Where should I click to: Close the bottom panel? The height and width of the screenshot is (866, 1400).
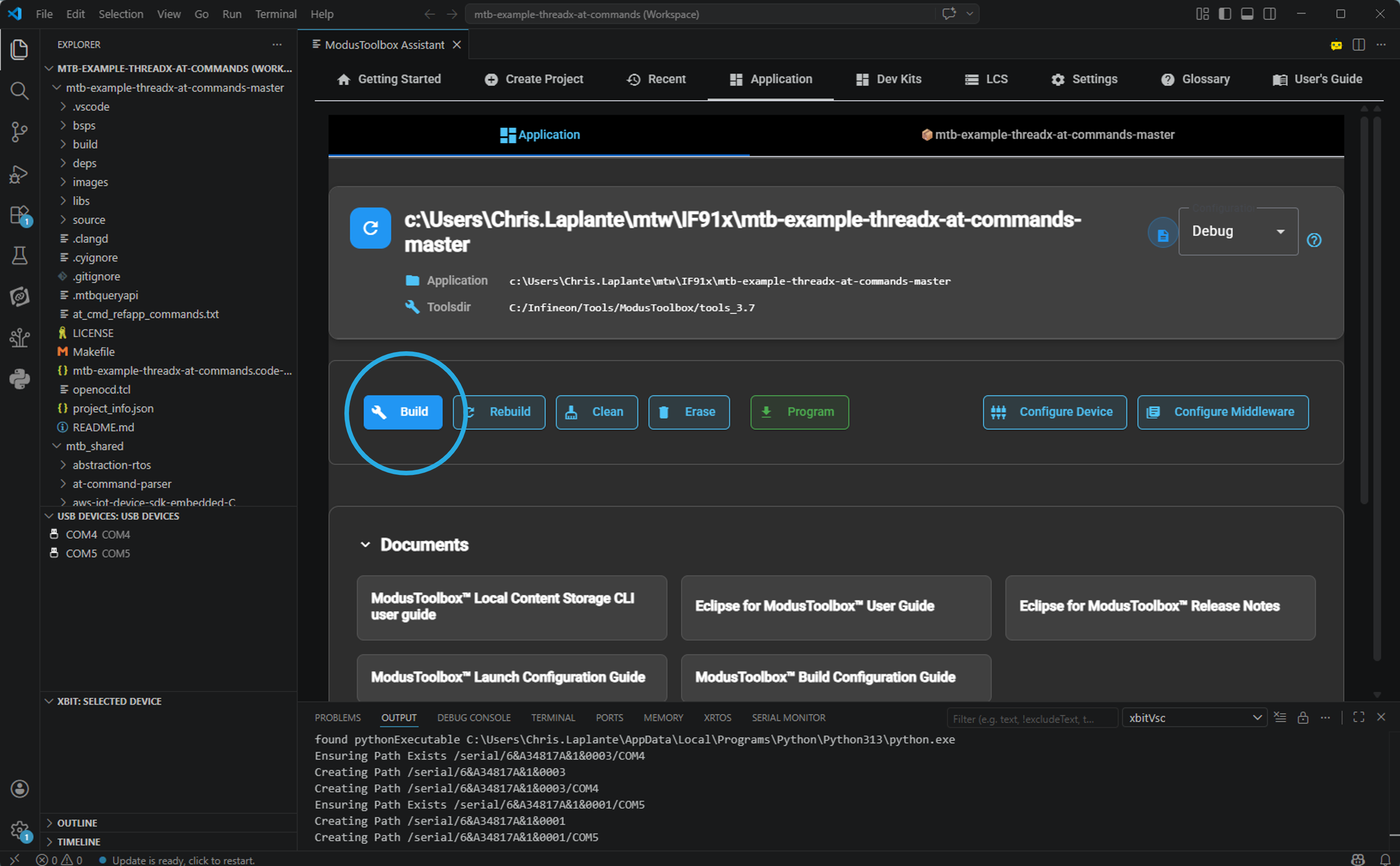click(1381, 717)
